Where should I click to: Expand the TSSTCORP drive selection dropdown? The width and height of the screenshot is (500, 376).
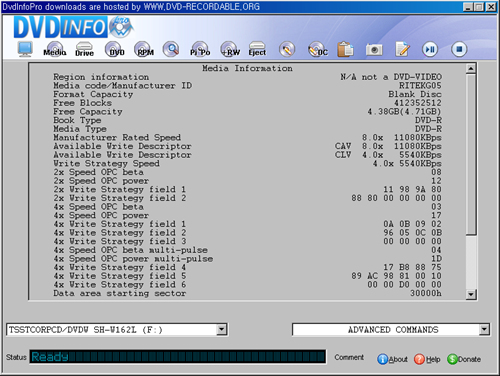click(x=221, y=330)
